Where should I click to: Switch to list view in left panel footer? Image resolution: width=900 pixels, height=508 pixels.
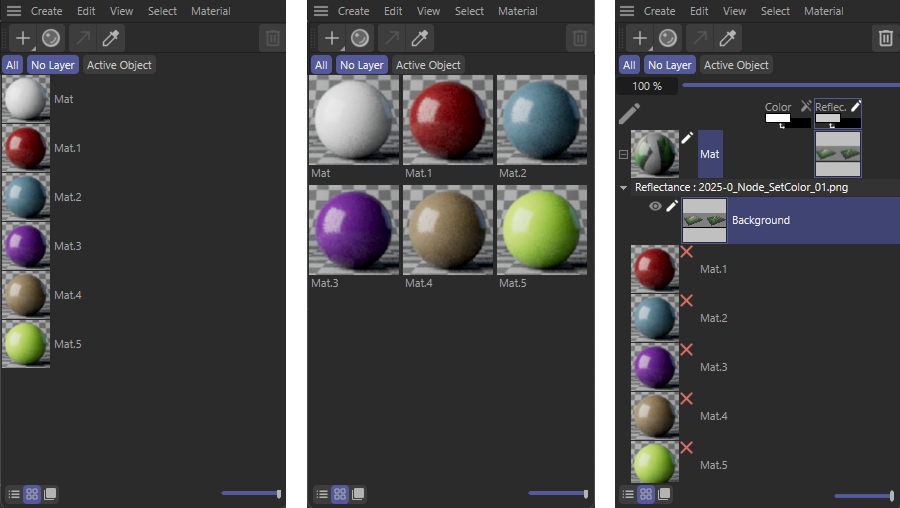click(14, 494)
